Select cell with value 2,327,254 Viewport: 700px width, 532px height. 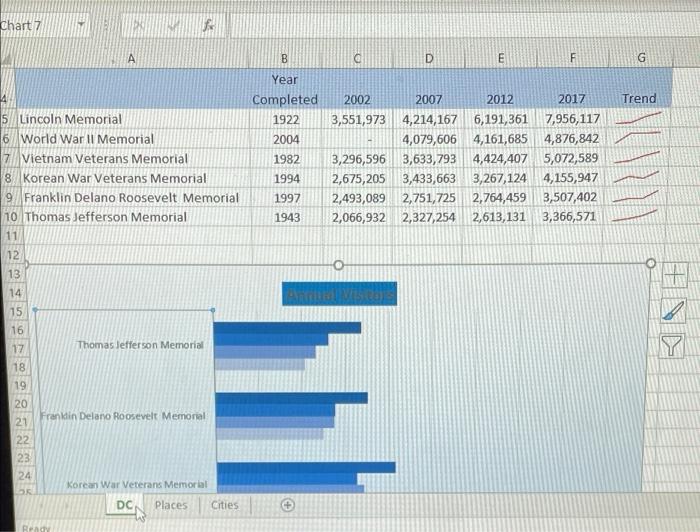coord(429,217)
